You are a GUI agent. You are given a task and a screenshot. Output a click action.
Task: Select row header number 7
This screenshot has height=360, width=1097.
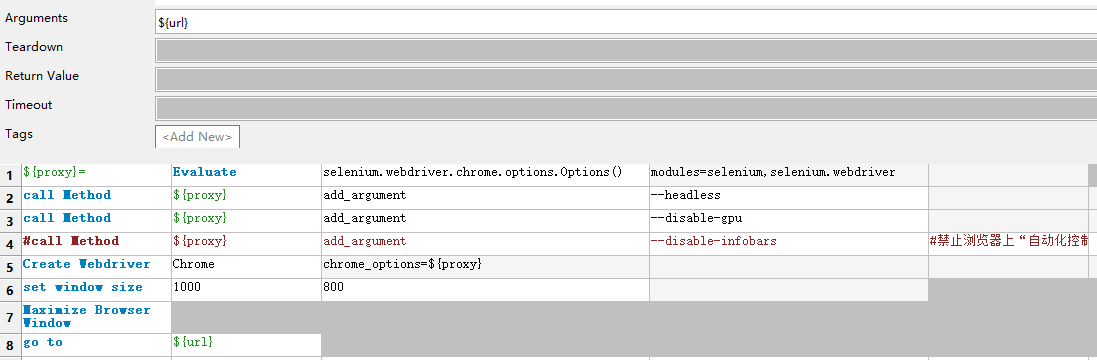click(x=10, y=317)
